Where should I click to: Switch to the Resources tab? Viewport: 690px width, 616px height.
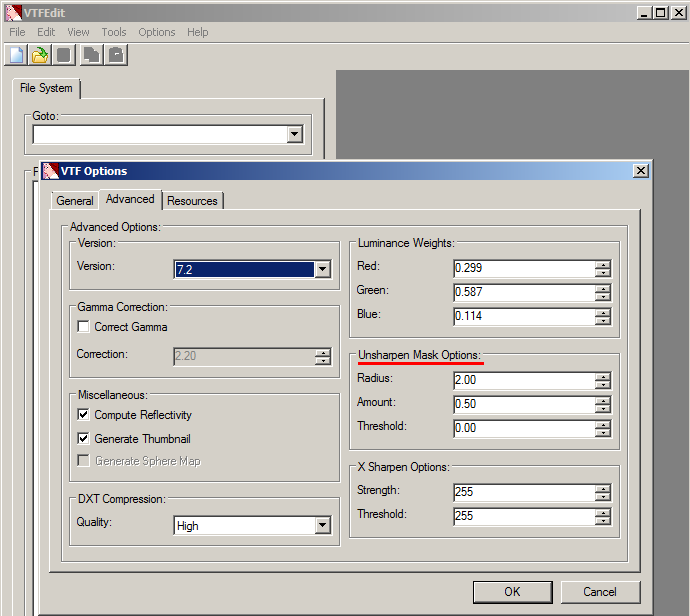click(192, 201)
